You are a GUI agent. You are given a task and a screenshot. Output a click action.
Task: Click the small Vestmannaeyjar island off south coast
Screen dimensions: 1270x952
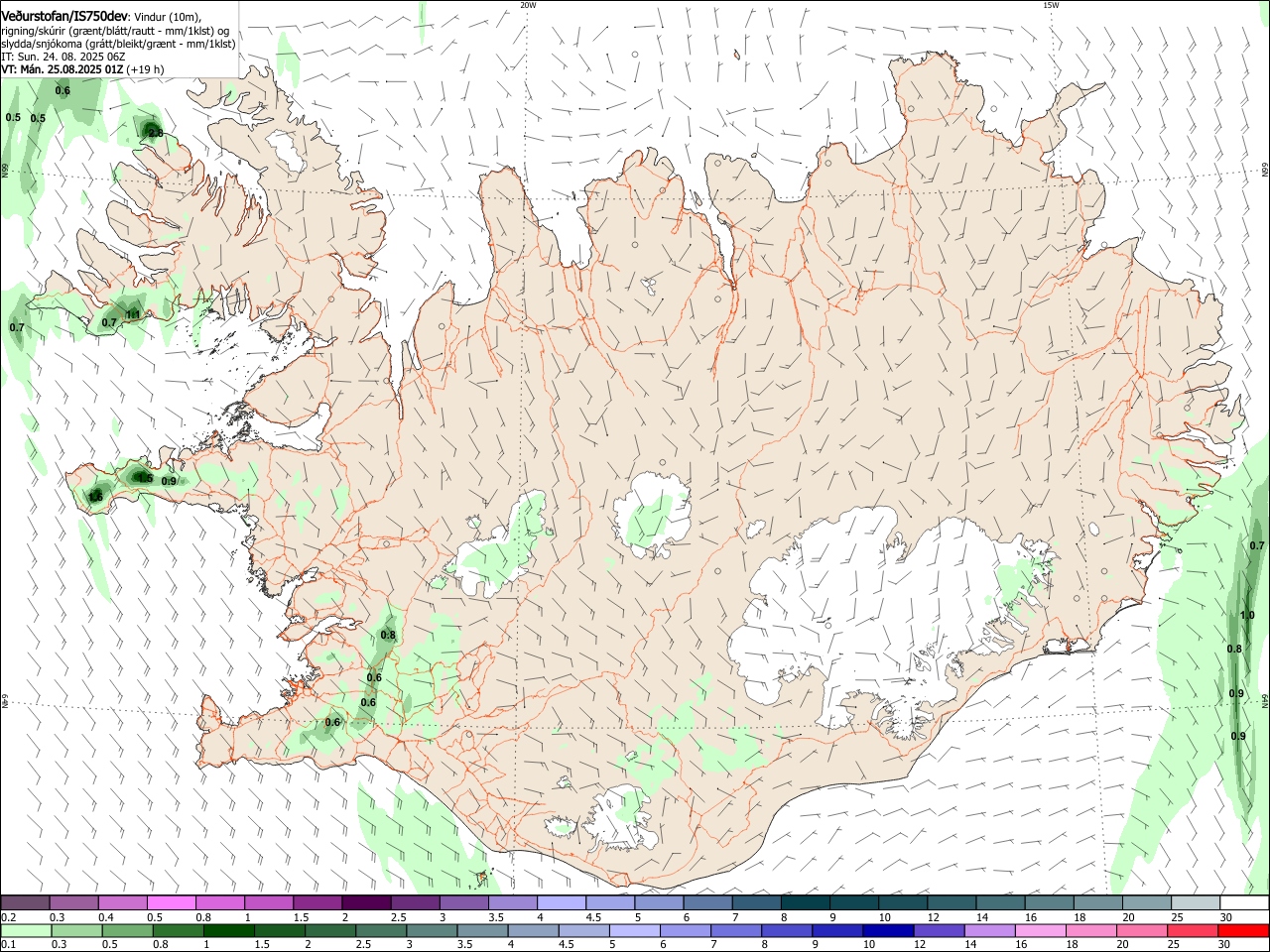[x=483, y=877]
